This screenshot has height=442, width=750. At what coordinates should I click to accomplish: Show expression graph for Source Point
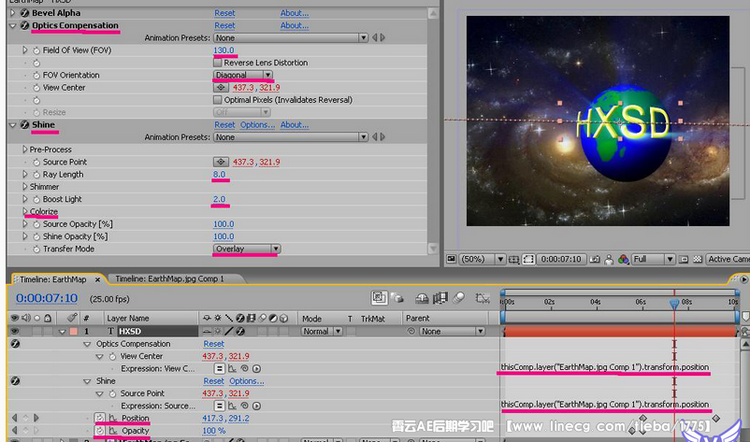[232, 406]
